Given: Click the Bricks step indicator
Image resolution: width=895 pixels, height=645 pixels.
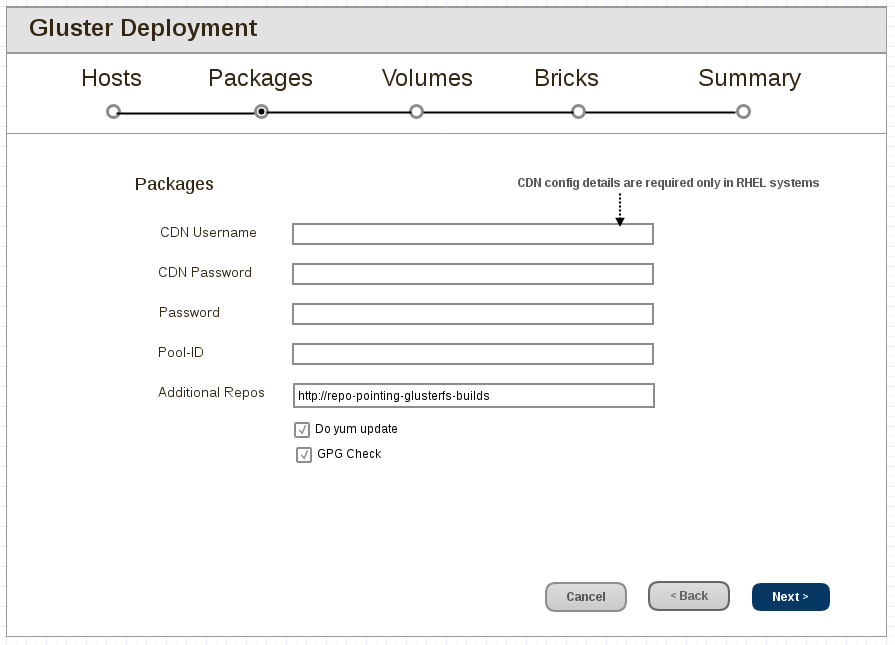Looking at the screenshot, I should (x=578, y=112).
